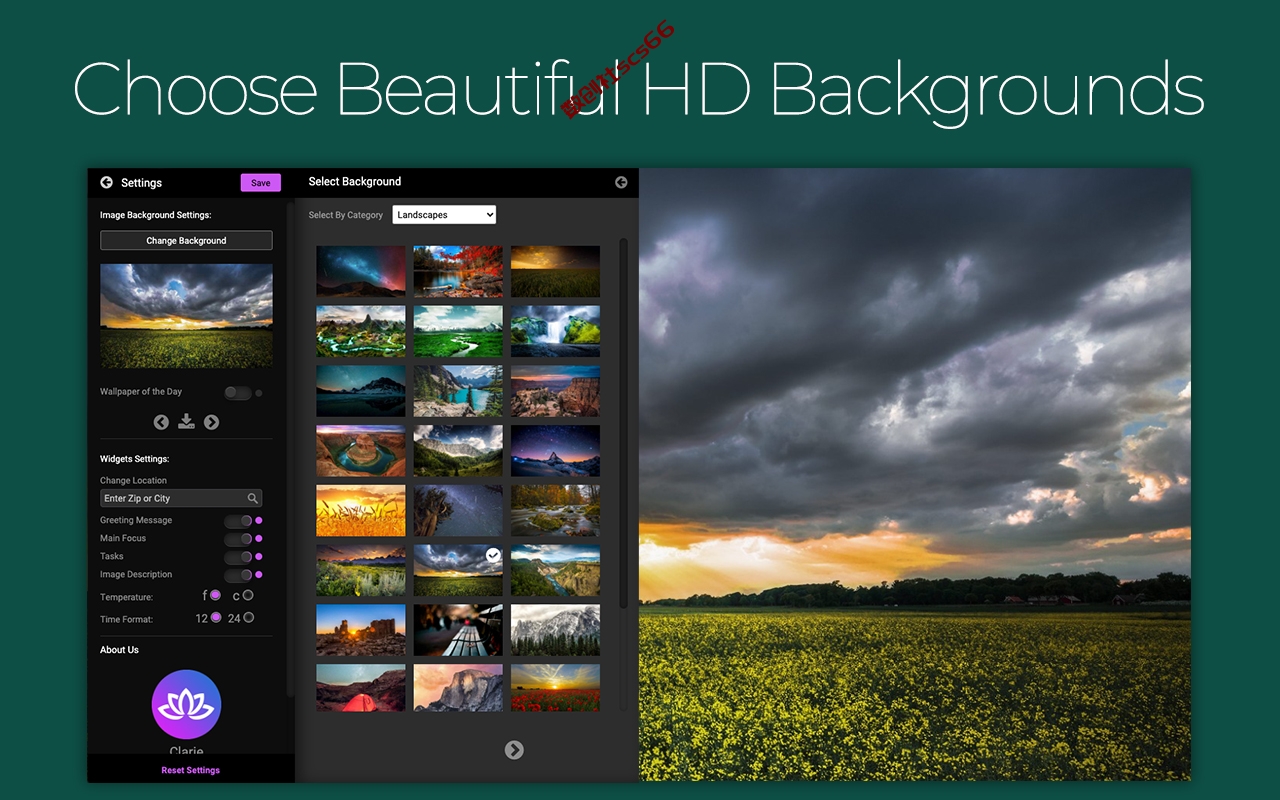
Task: Select Celsius temperature radio button
Action: coord(248,596)
